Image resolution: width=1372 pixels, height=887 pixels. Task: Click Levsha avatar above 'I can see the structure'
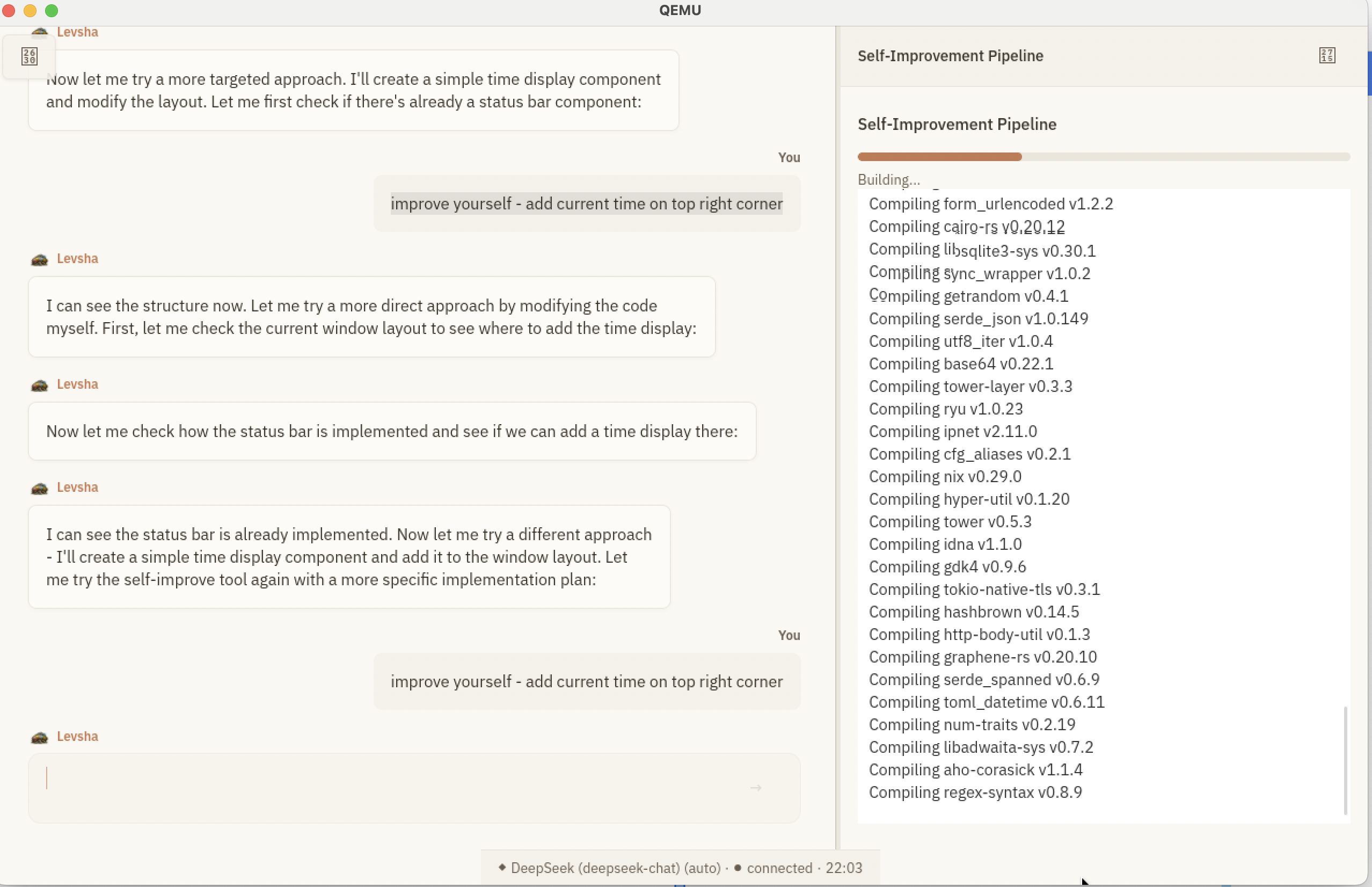pyautogui.click(x=39, y=259)
